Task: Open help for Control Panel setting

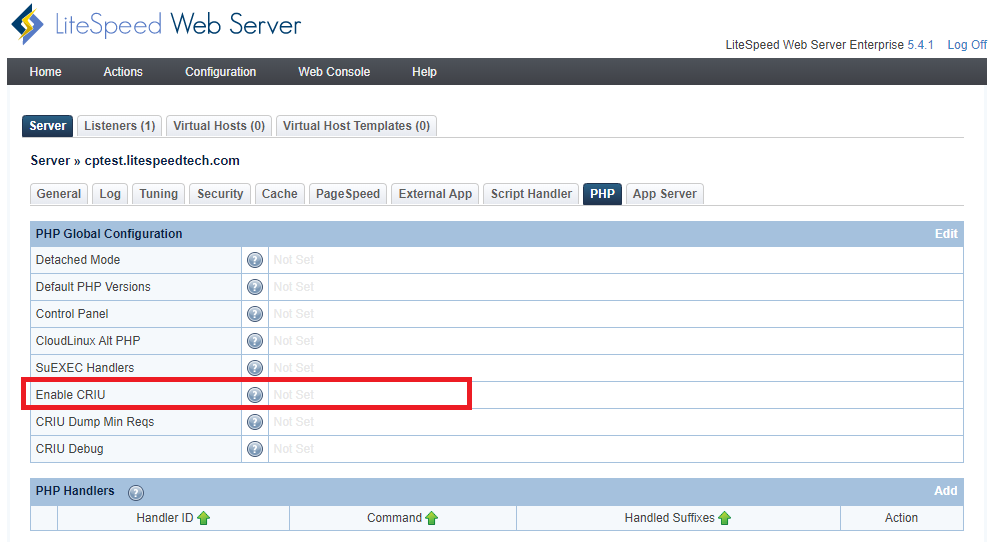Action: point(255,314)
